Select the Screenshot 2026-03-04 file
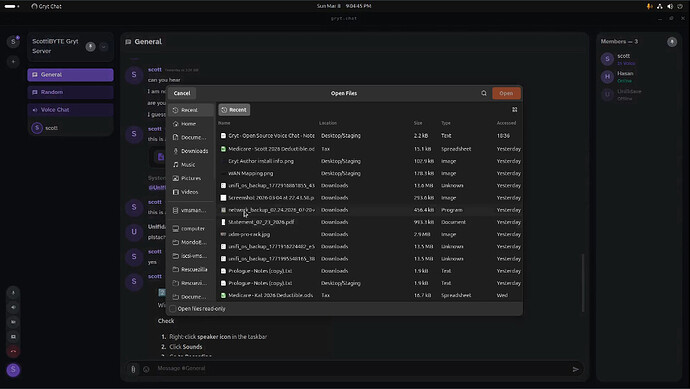Viewport: 690px width, 389px height. [370, 198]
